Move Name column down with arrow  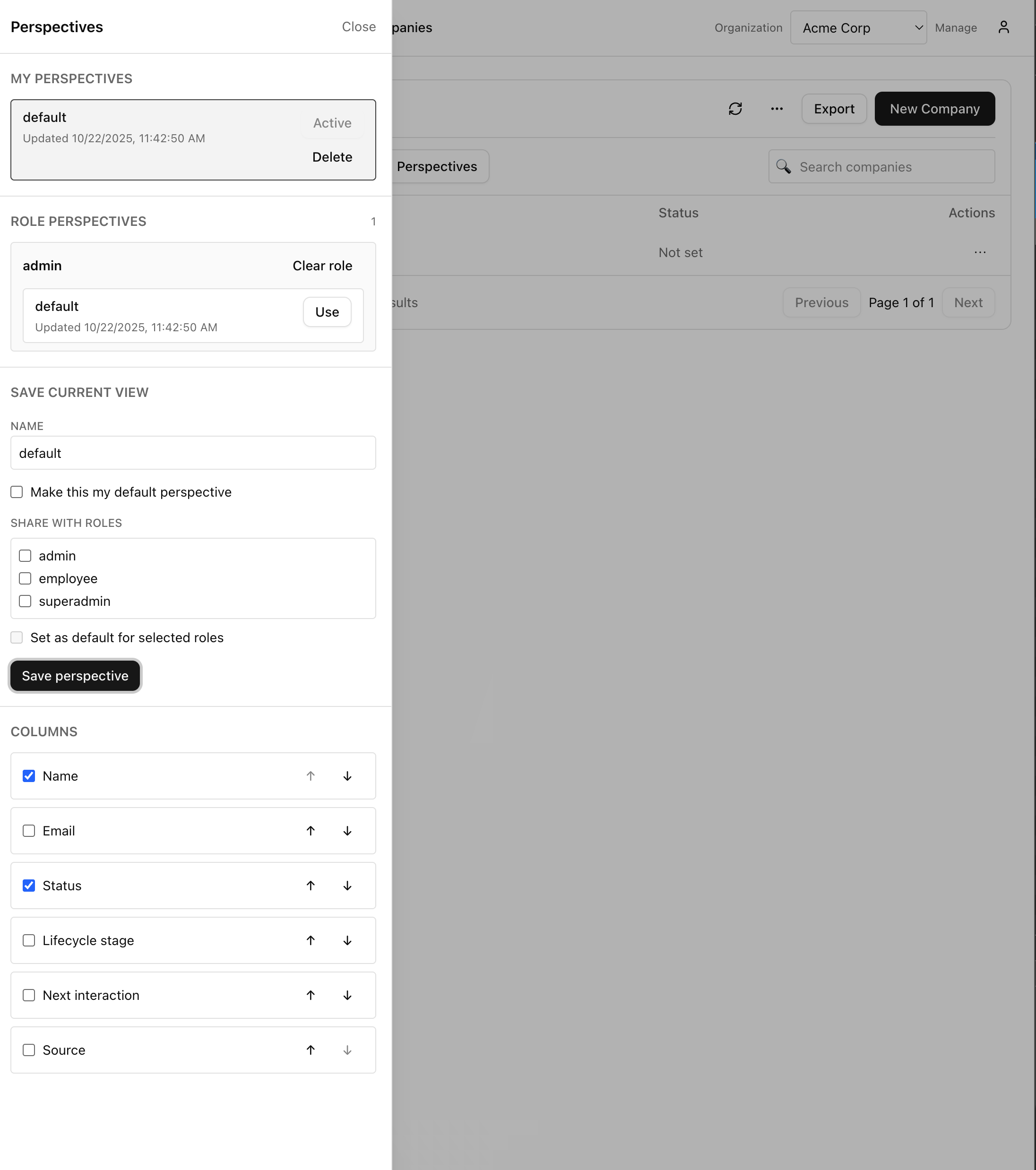(x=347, y=776)
